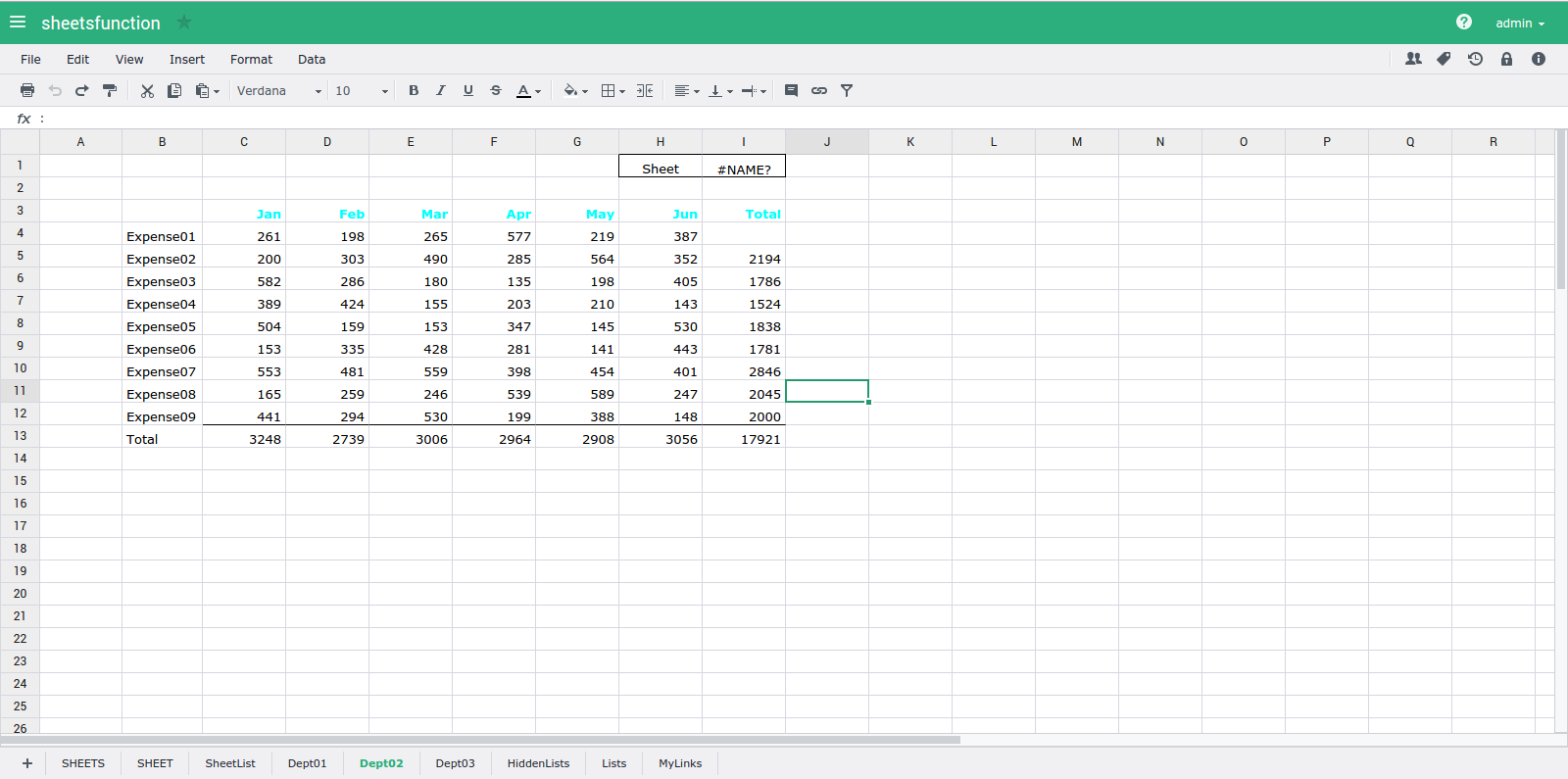Select the #NAME? error cell

pyautogui.click(x=744, y=166)
